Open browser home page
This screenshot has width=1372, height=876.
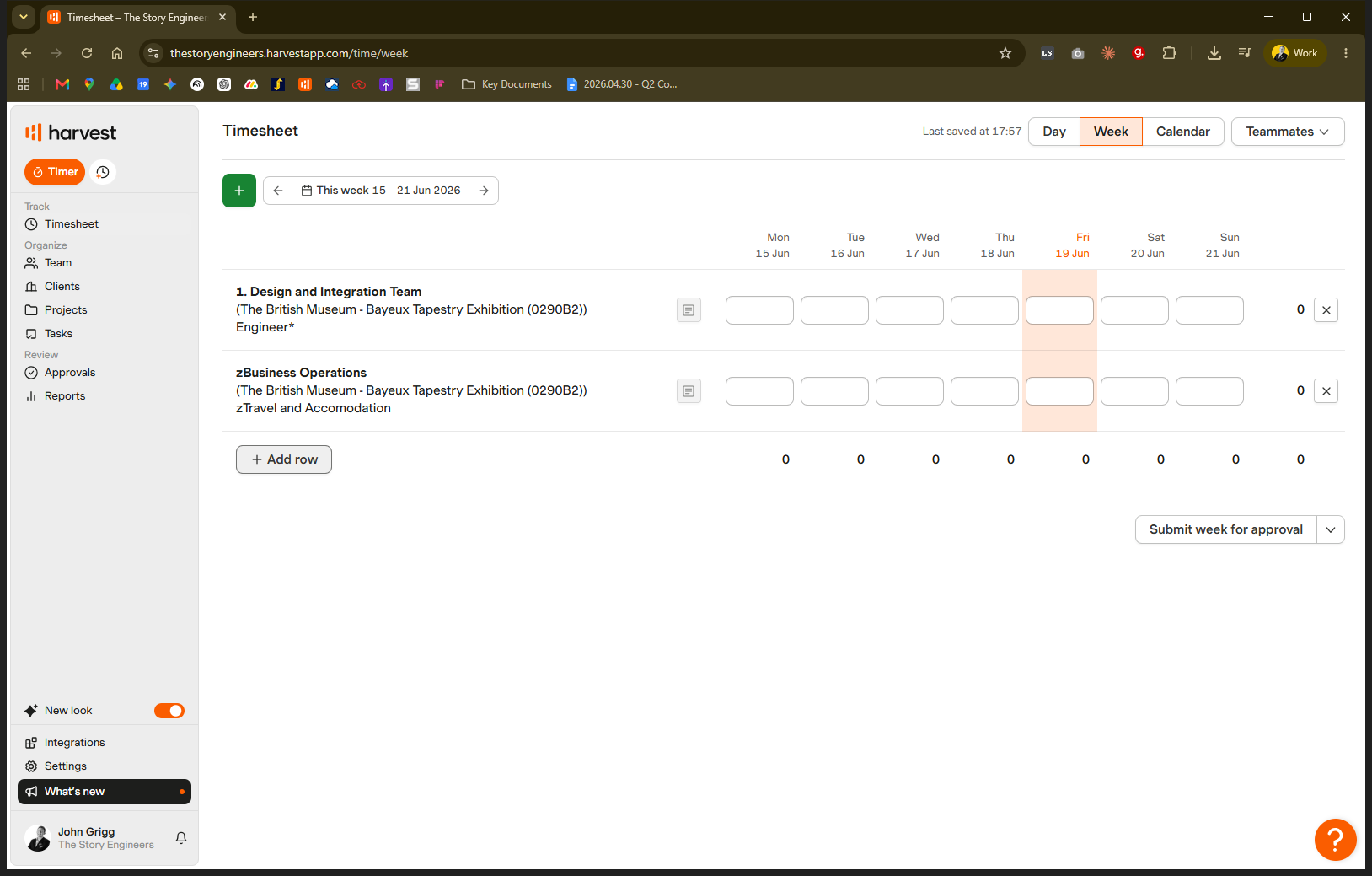pos(117,53)
